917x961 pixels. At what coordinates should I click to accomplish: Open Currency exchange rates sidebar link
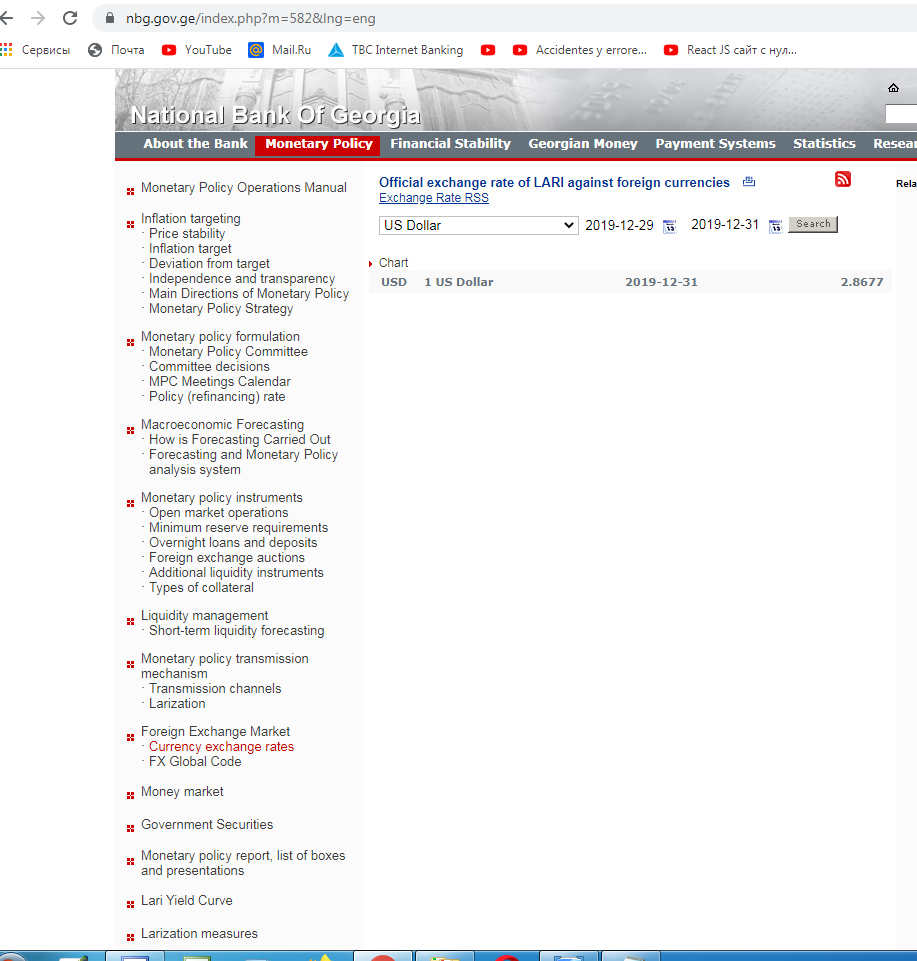pyautogui.click(x=221, y=747)
